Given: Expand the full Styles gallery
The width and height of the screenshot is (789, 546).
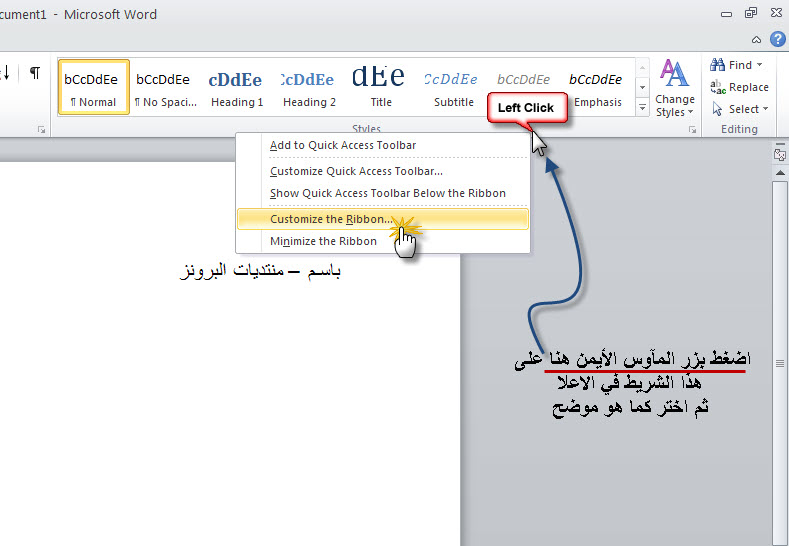Looking at the screenshot, I should (x=643, y=107).
